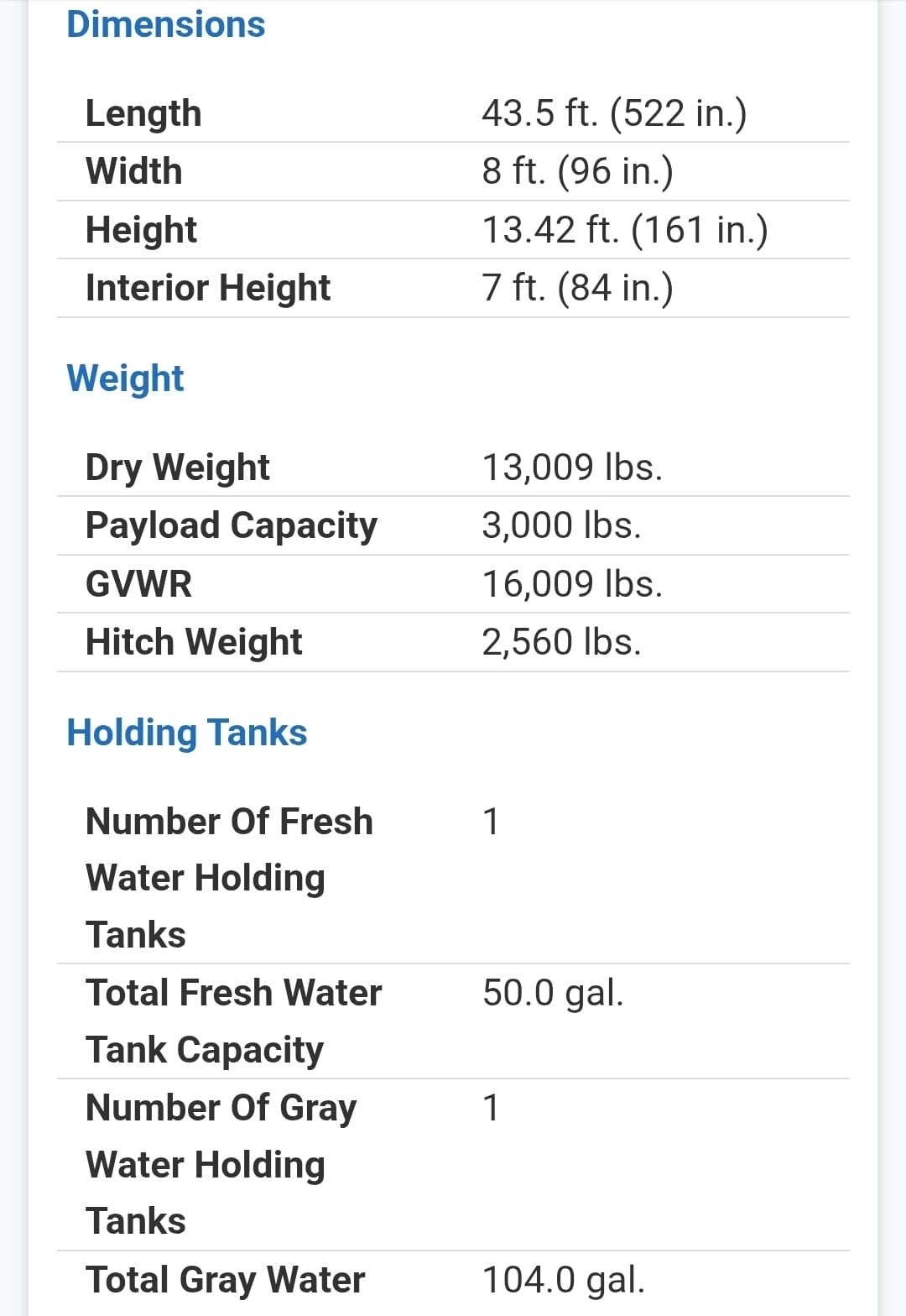Click the 13.42 ft. height value

click(624, 230)
